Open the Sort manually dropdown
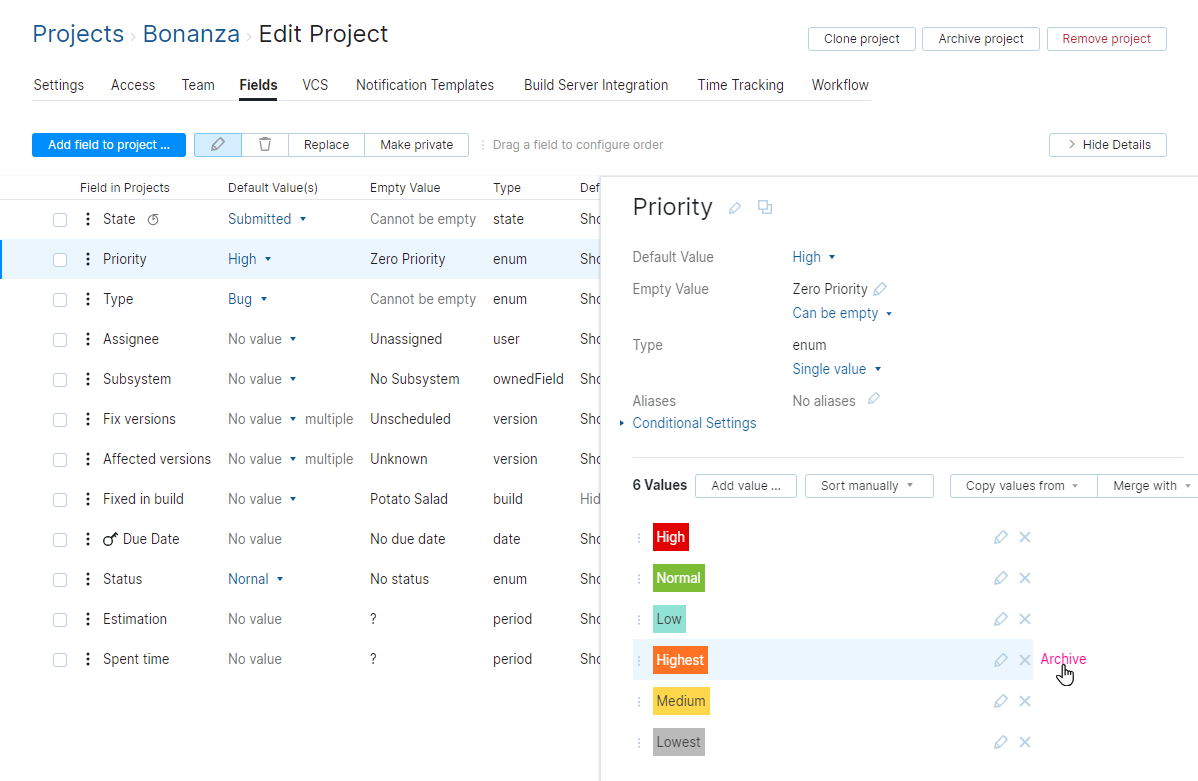This screenshot has width=1198, height=781. (869, 485)
